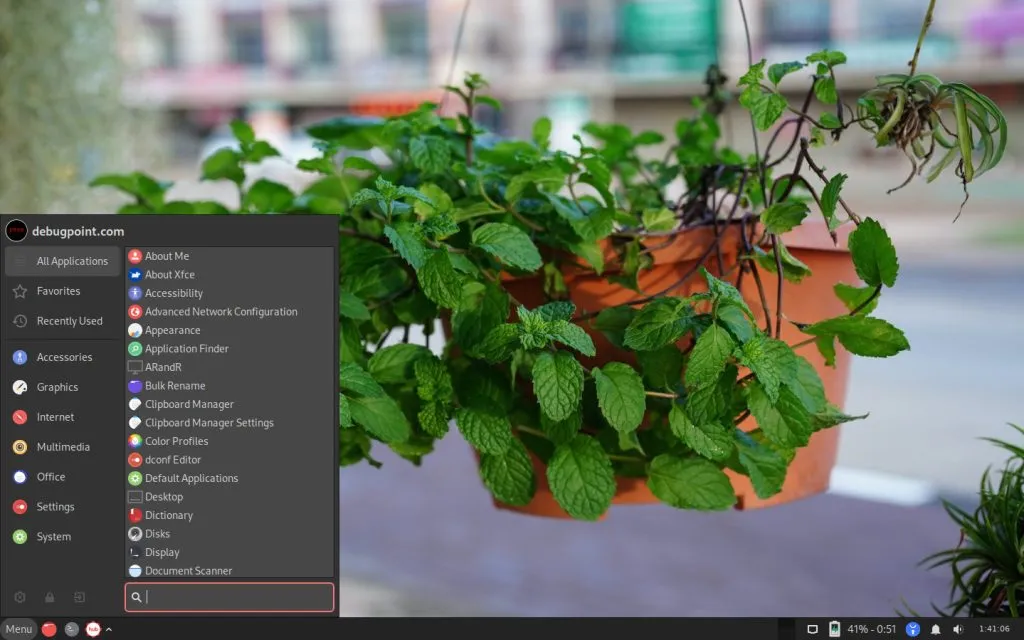1024x640 pixels.
Task: Select "Document Scanner" in the list
Action: coord(229,570)
